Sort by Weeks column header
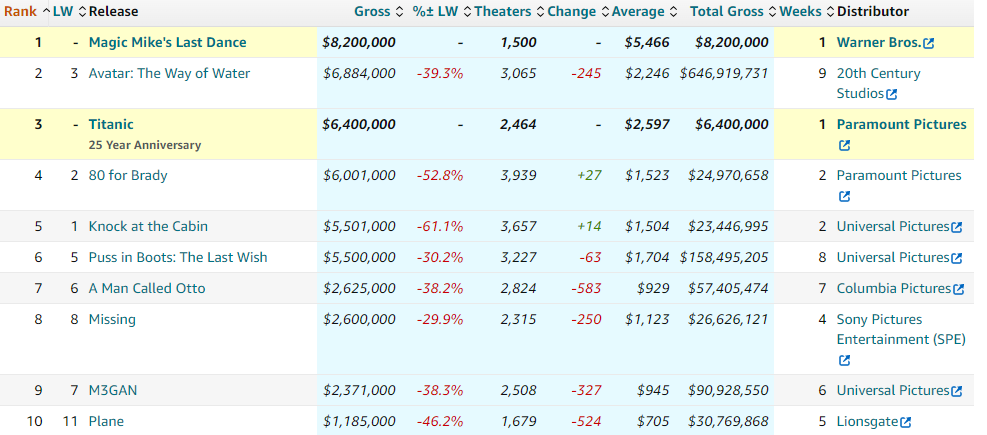 (x=800, y=11)
